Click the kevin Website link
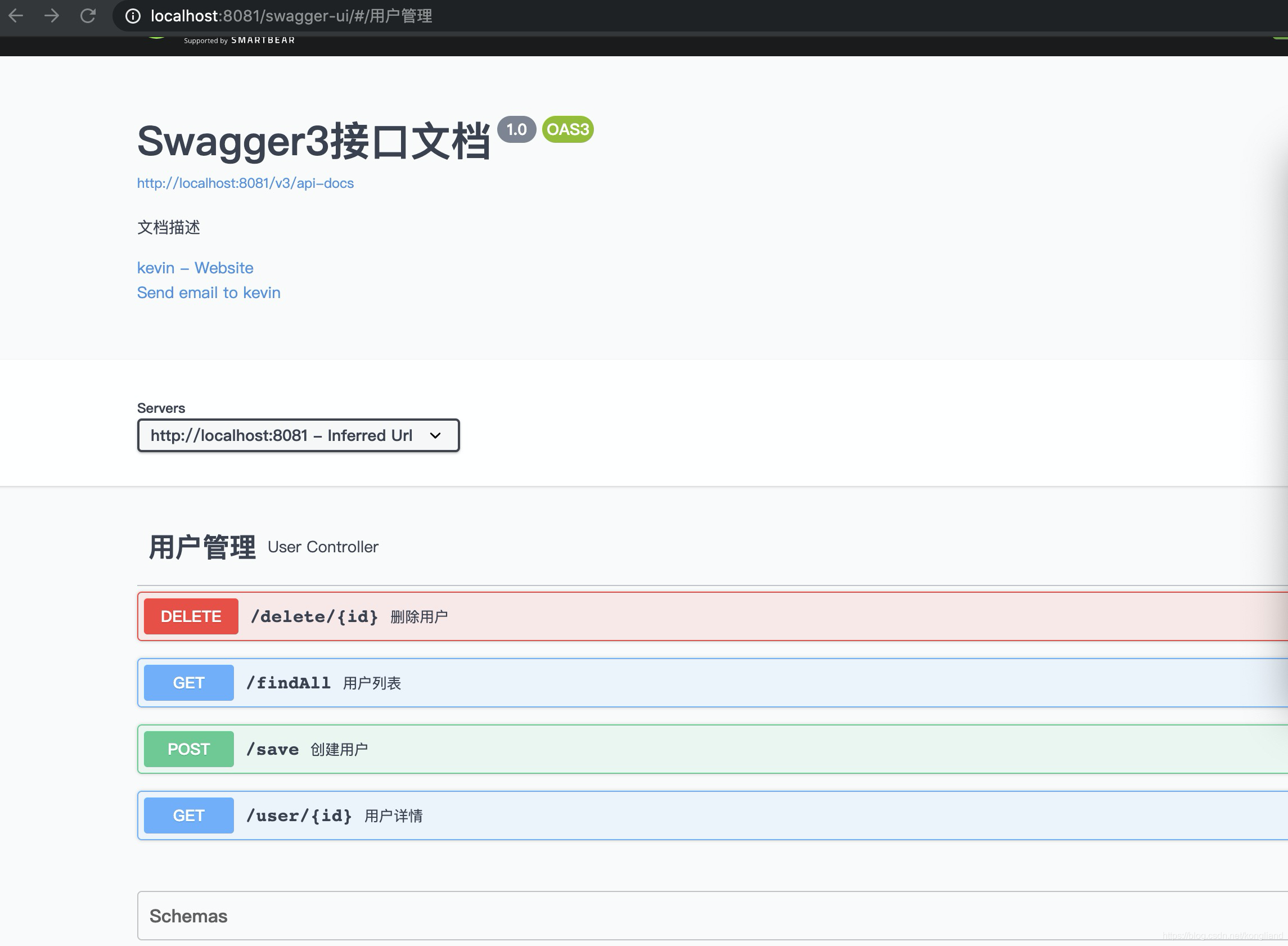Image resolution: width=1288 pixels, height=946 pixels. point(195,267)
